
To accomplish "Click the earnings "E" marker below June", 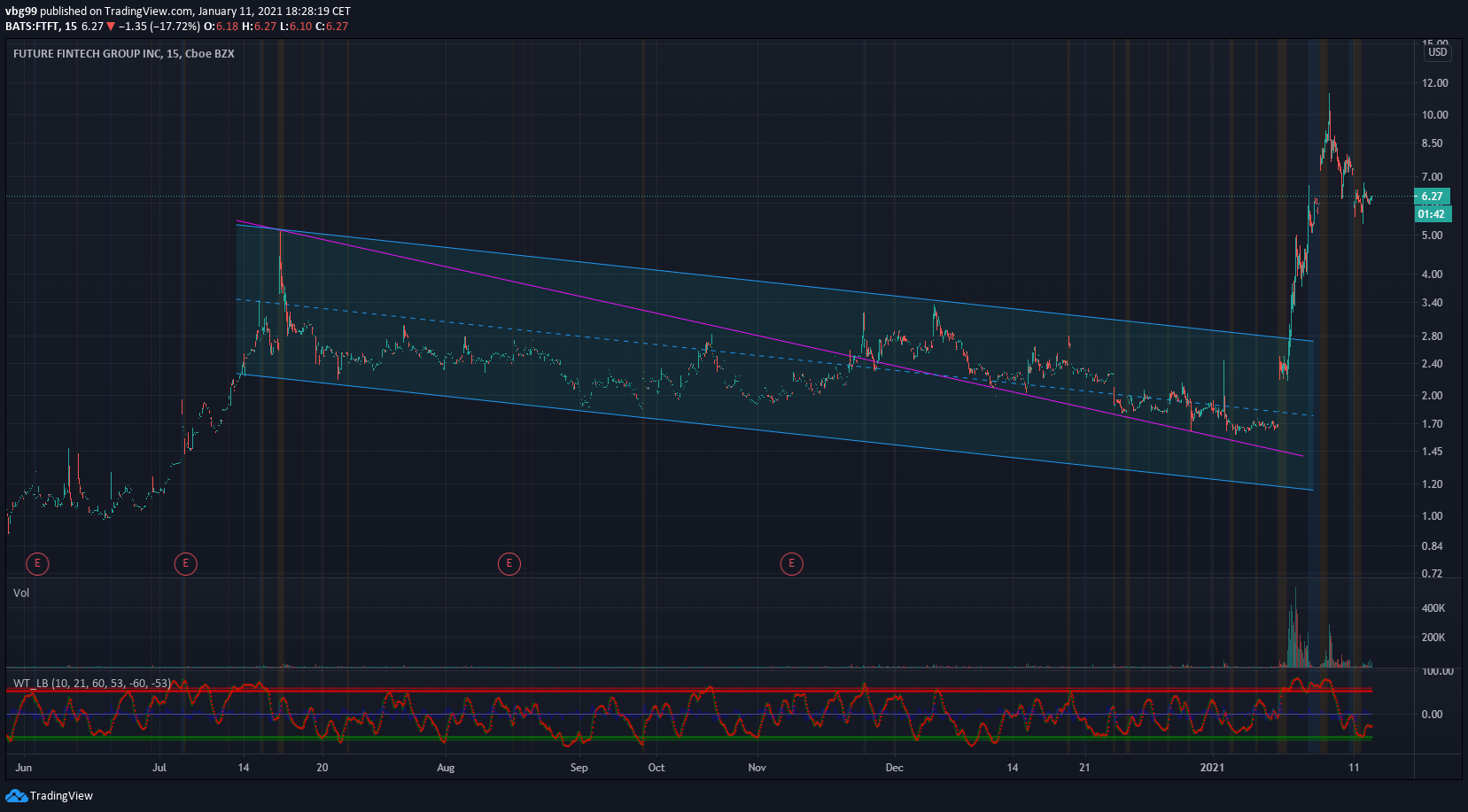I will pyautogui.click(x=37, y=563).
